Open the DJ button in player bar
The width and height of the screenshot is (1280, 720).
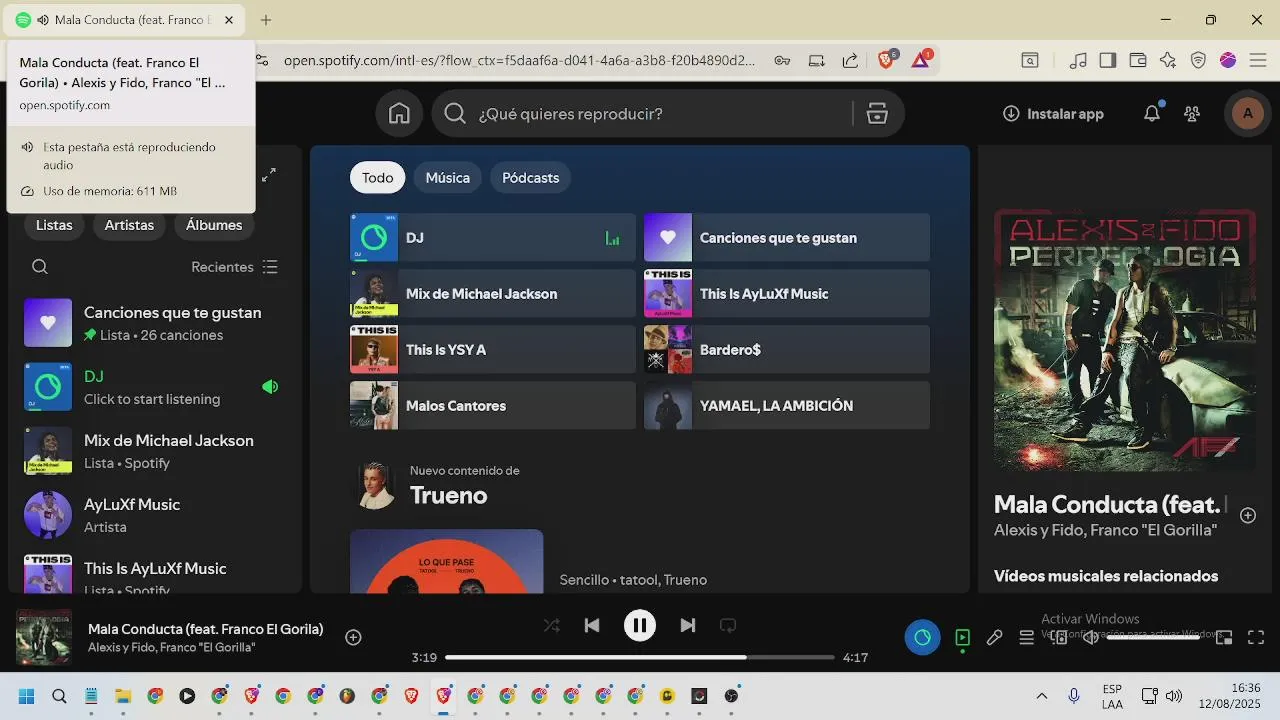click(x=922, y=637)
